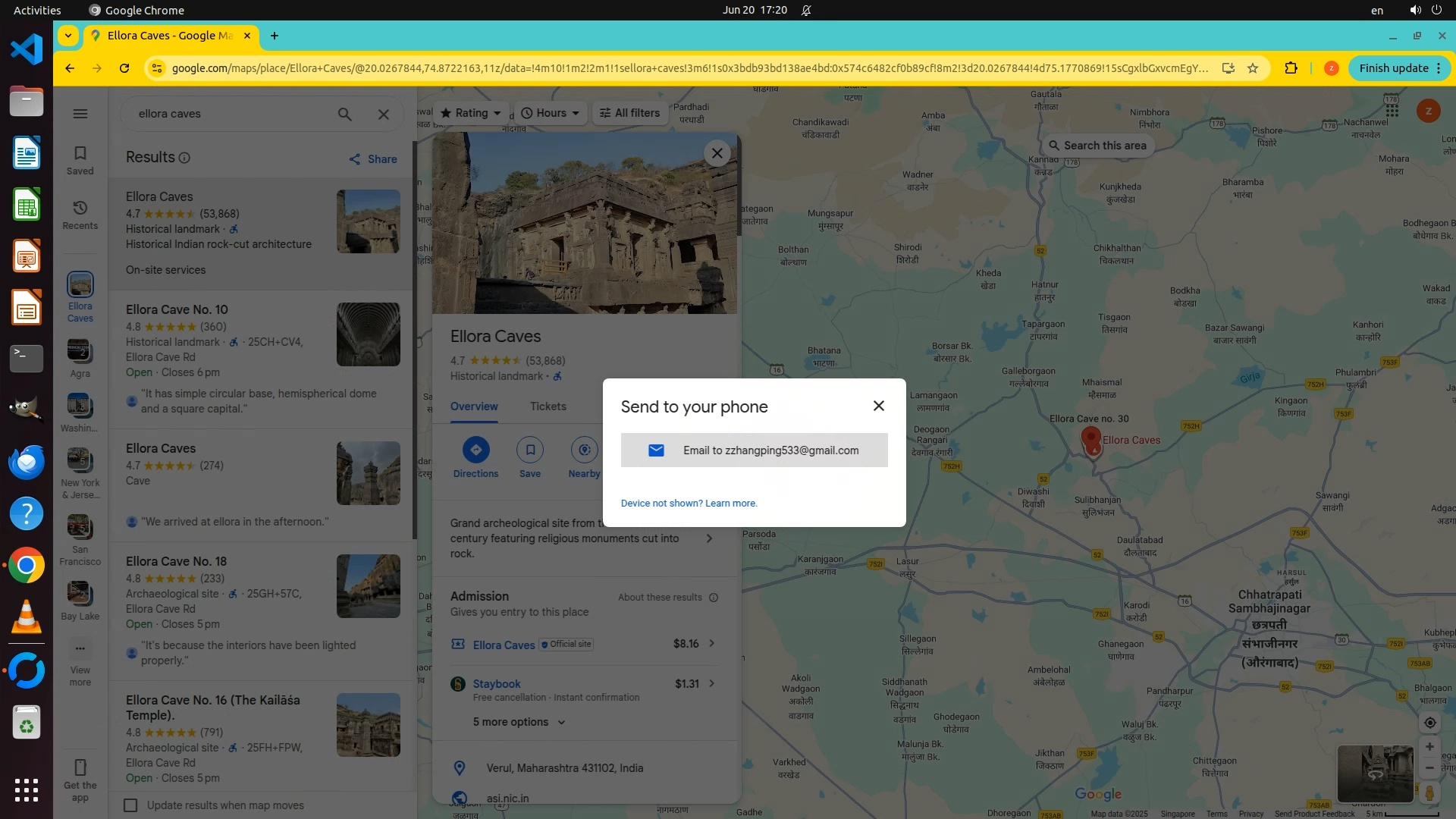Click the map zoom in plus button
Viewport: 1456px width, 819px height.
(1429, 747)
